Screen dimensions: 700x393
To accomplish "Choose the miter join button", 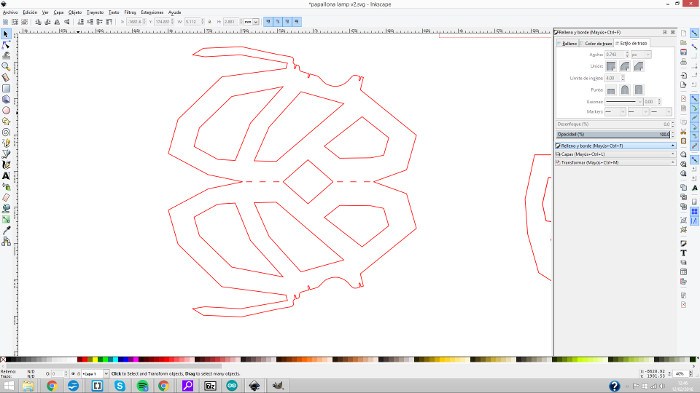I will click(611, 67).
